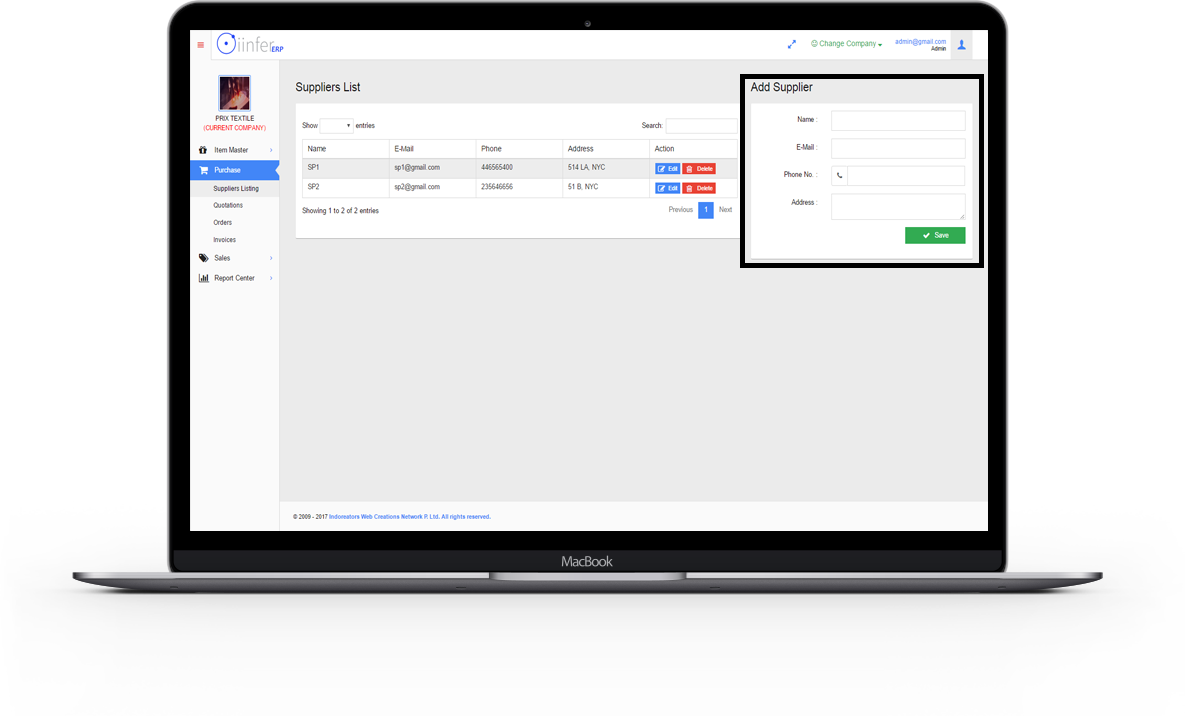
Task: Open Invoices submenu item
Action: [224, 240]
